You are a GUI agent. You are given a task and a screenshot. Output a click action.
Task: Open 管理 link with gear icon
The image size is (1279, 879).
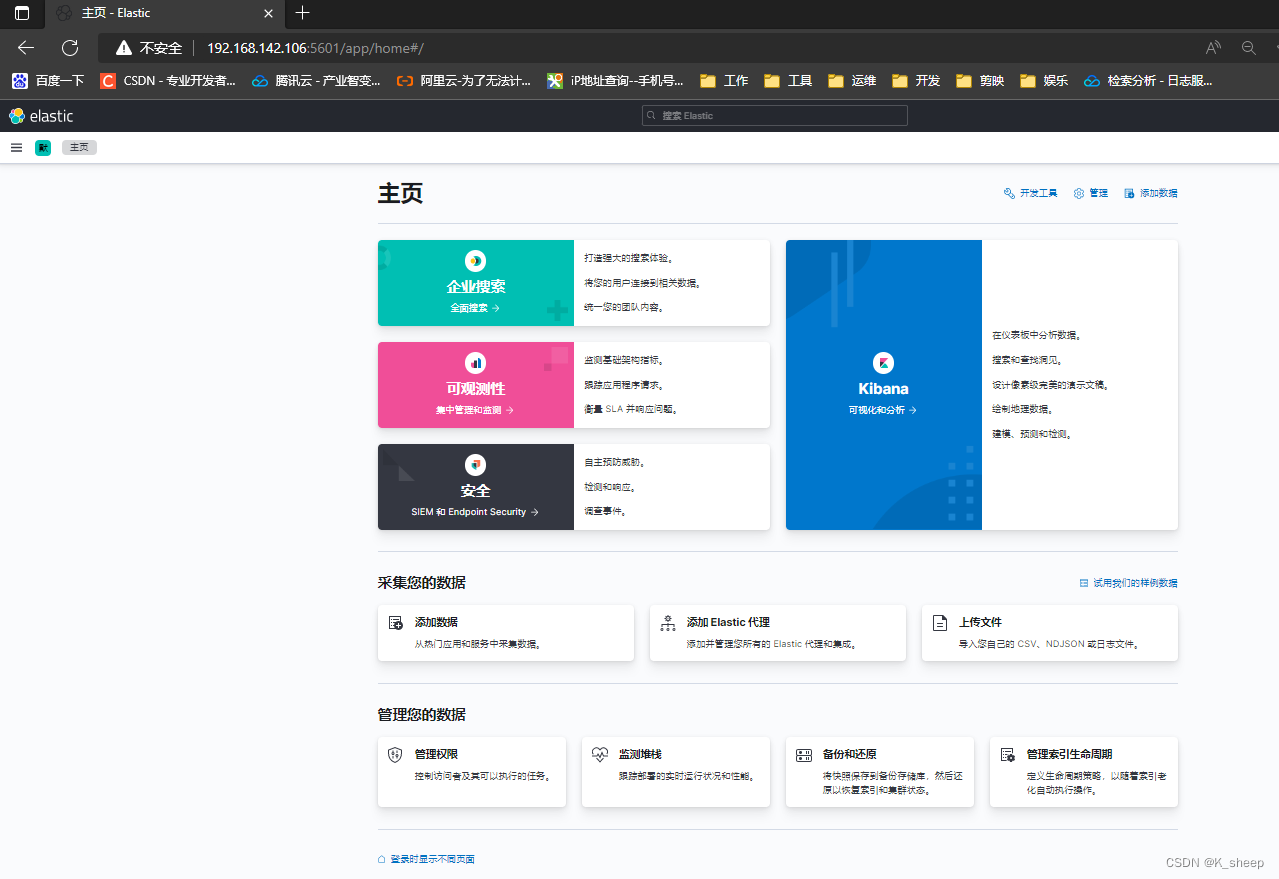tap(1091, 193)
